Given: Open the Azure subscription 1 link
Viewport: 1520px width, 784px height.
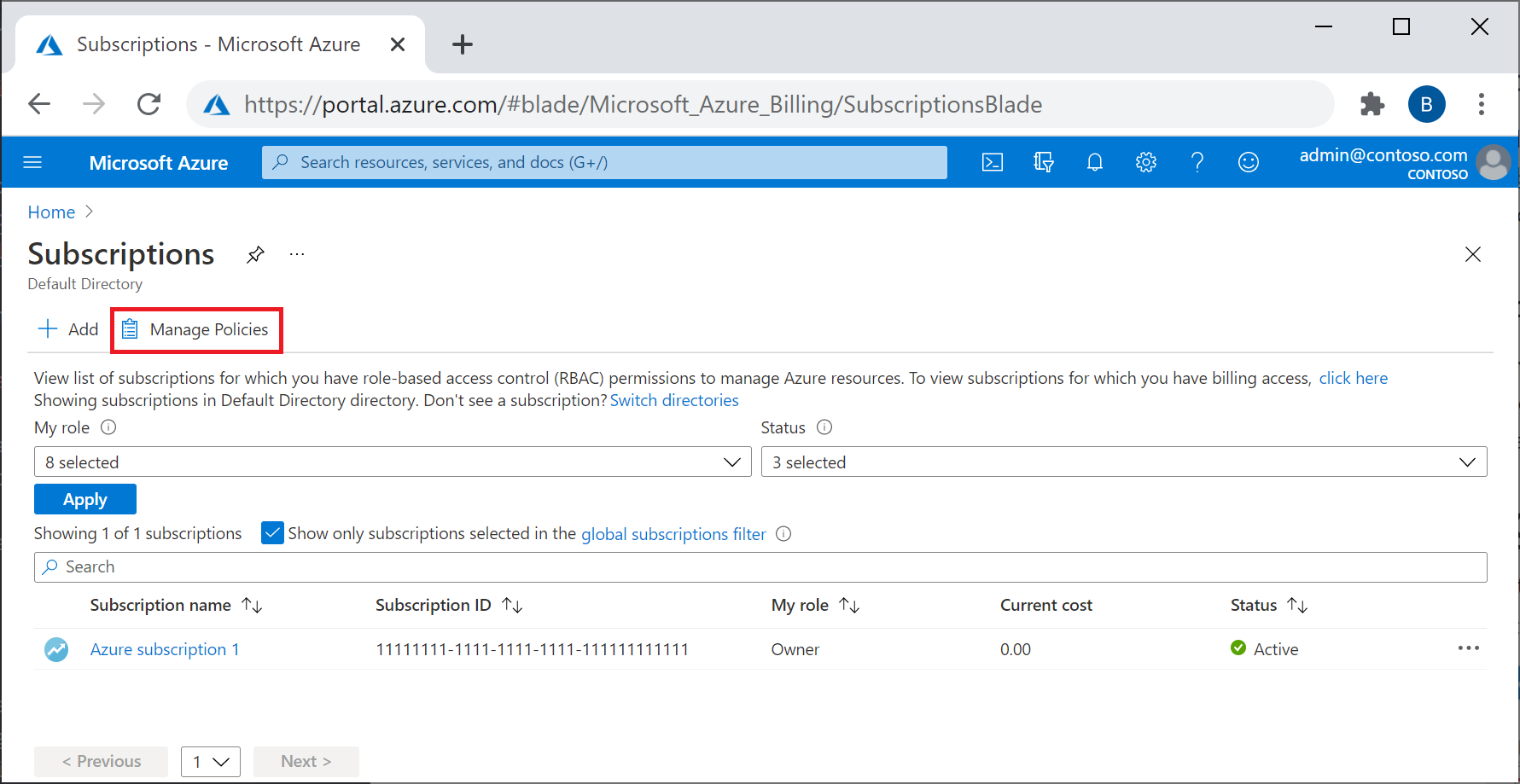Looking at the screenshot, I should (x=165, y=649).
